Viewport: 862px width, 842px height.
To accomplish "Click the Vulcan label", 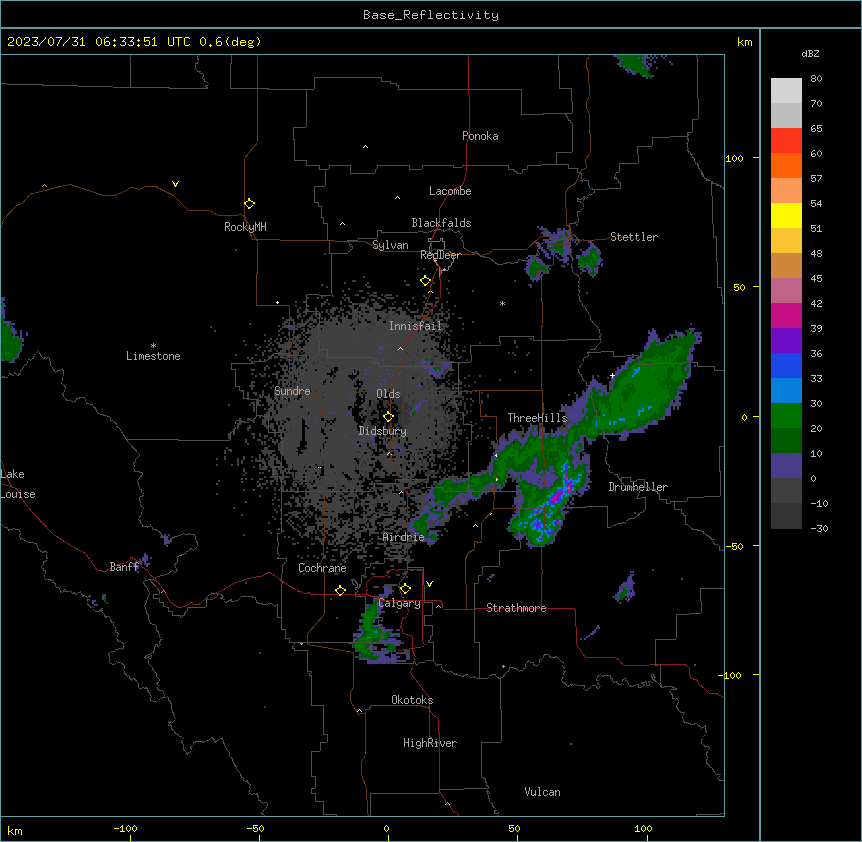I will (542, 792).
